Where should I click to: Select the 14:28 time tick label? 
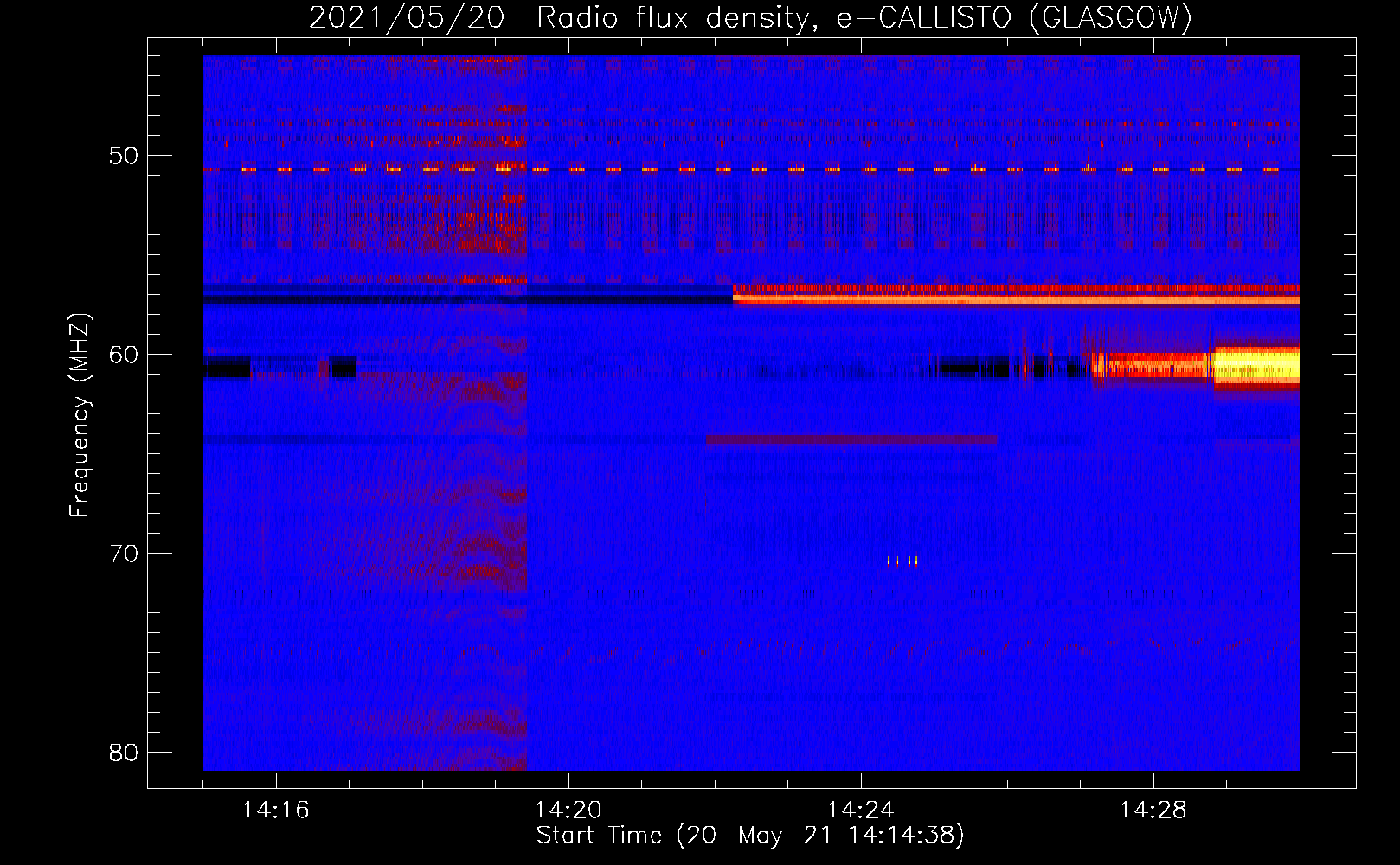coord(1153,811)
